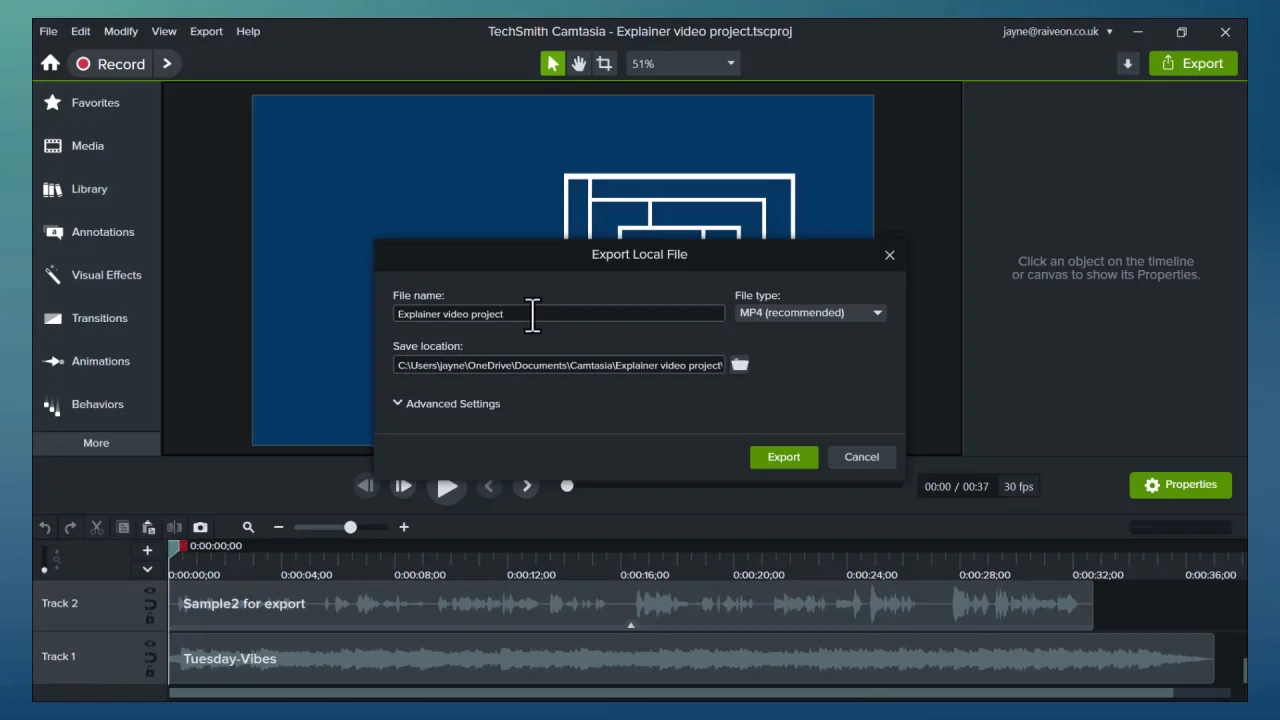Select the Crop tool
Image resolution: width=1280 pixels, height=720 pixels.
[604, 63]
